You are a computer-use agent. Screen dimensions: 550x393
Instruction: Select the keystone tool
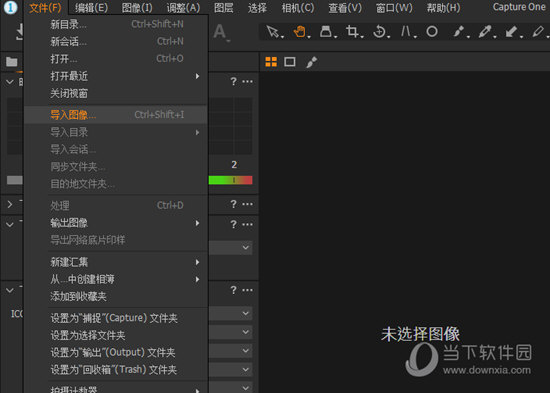tap(406, 32)
